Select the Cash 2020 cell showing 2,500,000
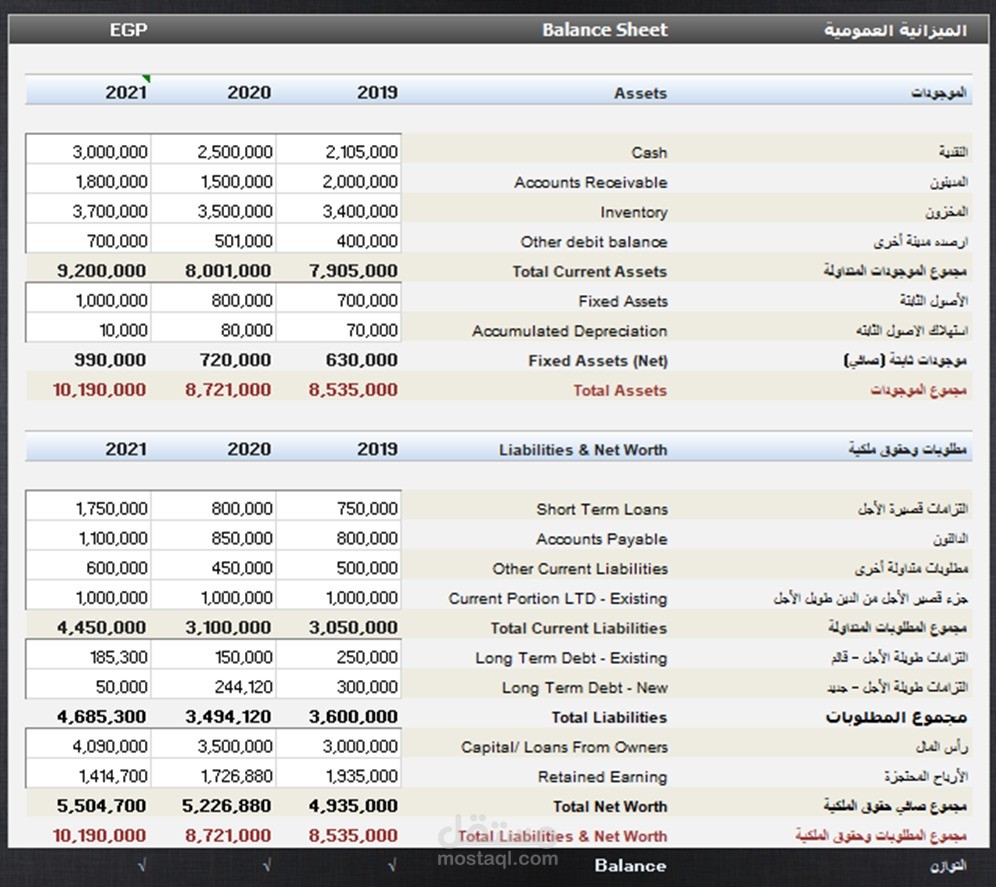 pyautogui.click(x=213, y=151)
